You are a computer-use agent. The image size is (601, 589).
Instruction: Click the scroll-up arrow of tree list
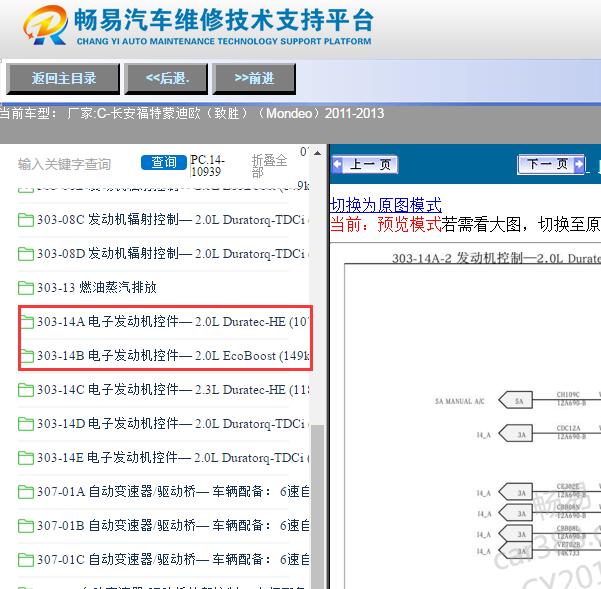[x=317, y=153]
